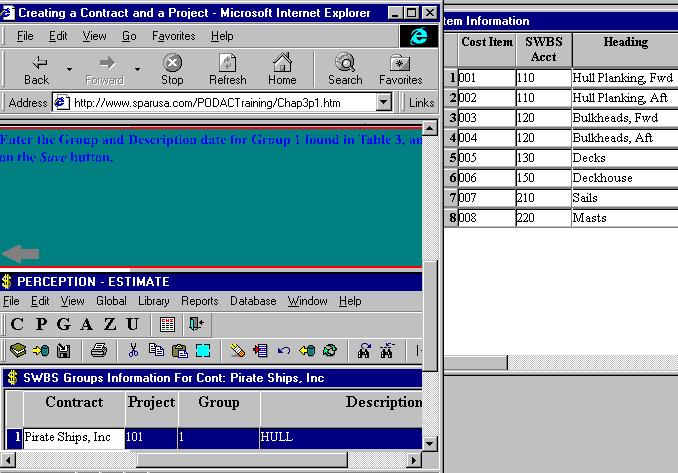Open the library book icon

[x=17, y=351]
